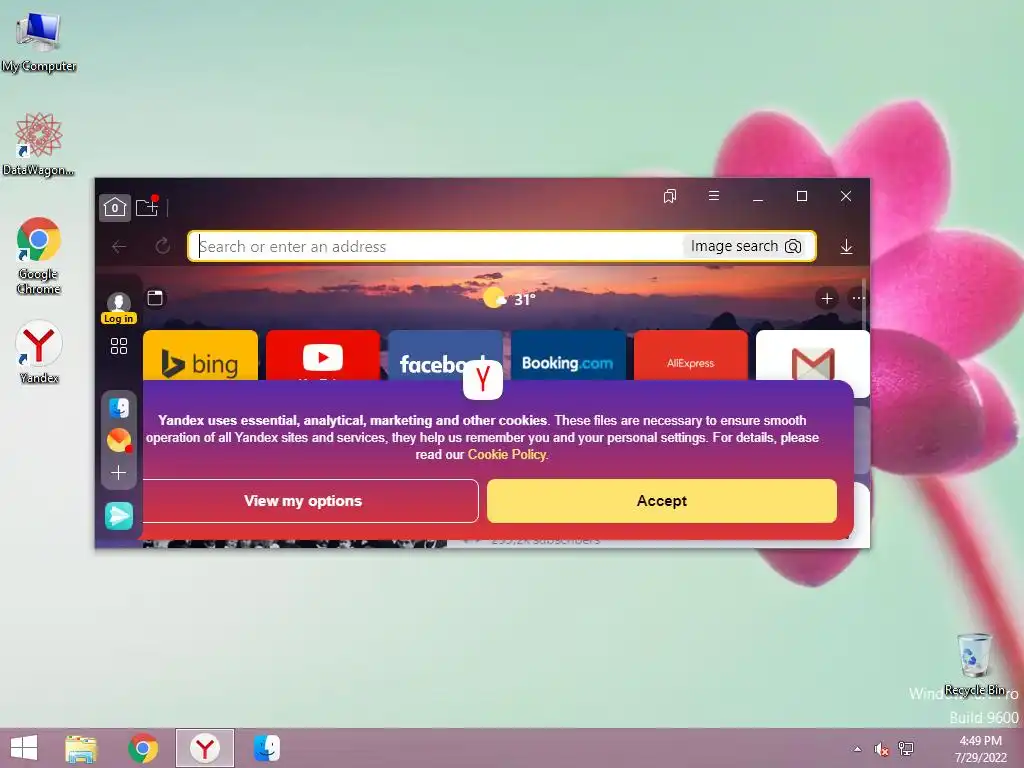Screen dimensions: 1024x768
Task: Launch Chrome from the taskbar
Action: click(x=143, y=748)
